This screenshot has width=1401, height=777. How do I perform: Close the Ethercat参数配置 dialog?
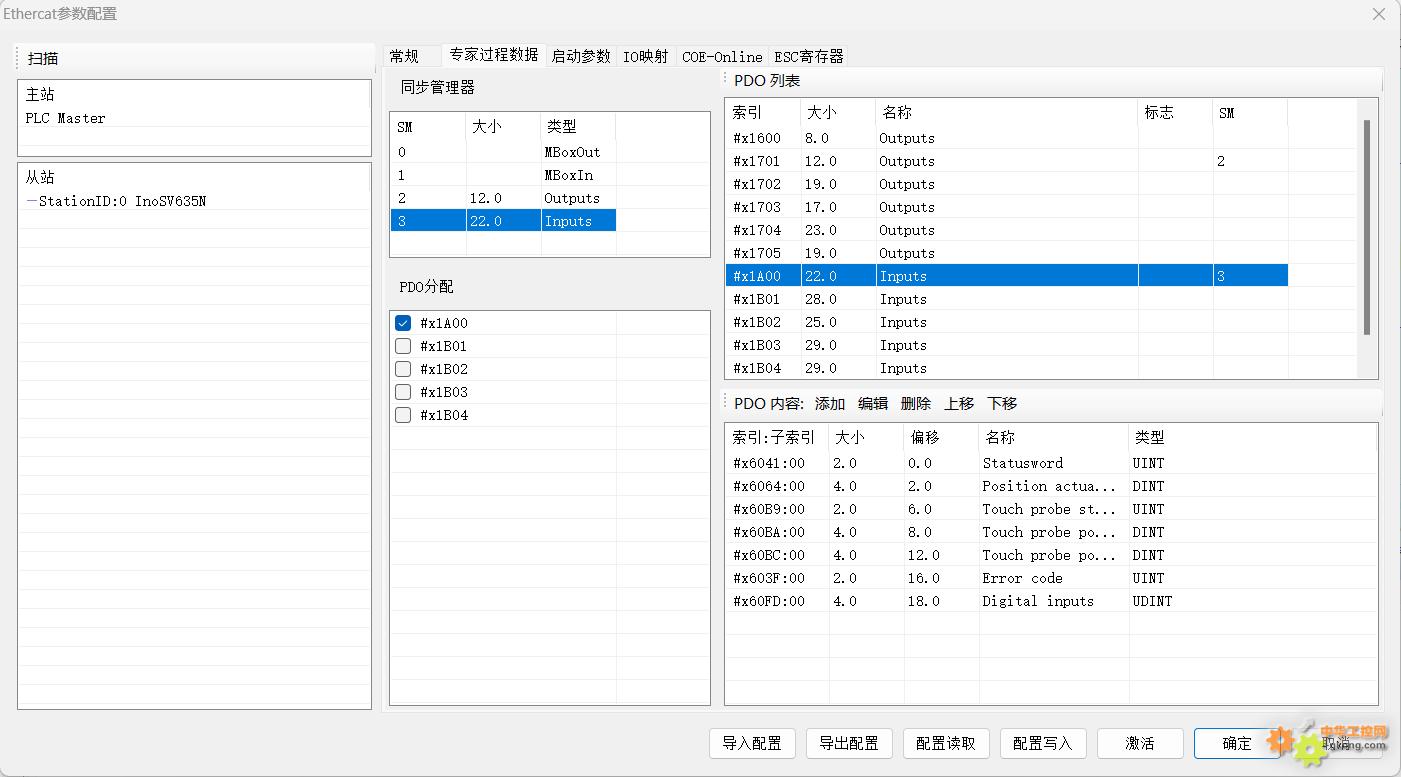[1379, 14]
